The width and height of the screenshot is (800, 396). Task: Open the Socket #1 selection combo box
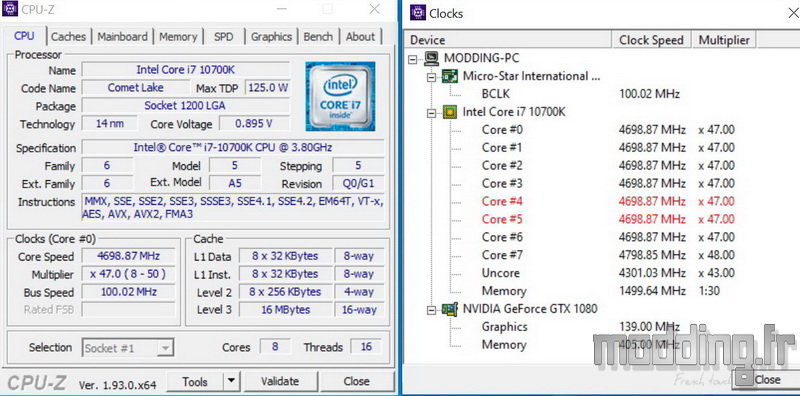click(128, 348)
